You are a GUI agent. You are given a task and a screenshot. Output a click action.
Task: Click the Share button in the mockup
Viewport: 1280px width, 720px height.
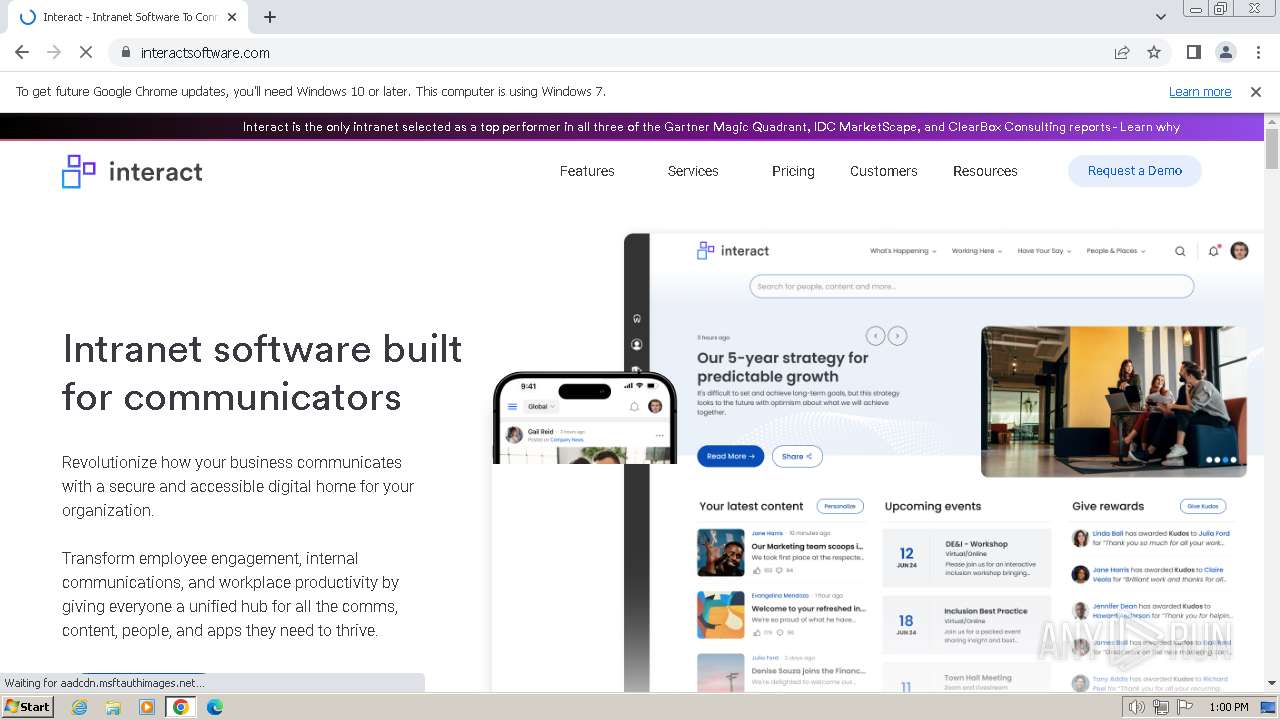[797, 456]
